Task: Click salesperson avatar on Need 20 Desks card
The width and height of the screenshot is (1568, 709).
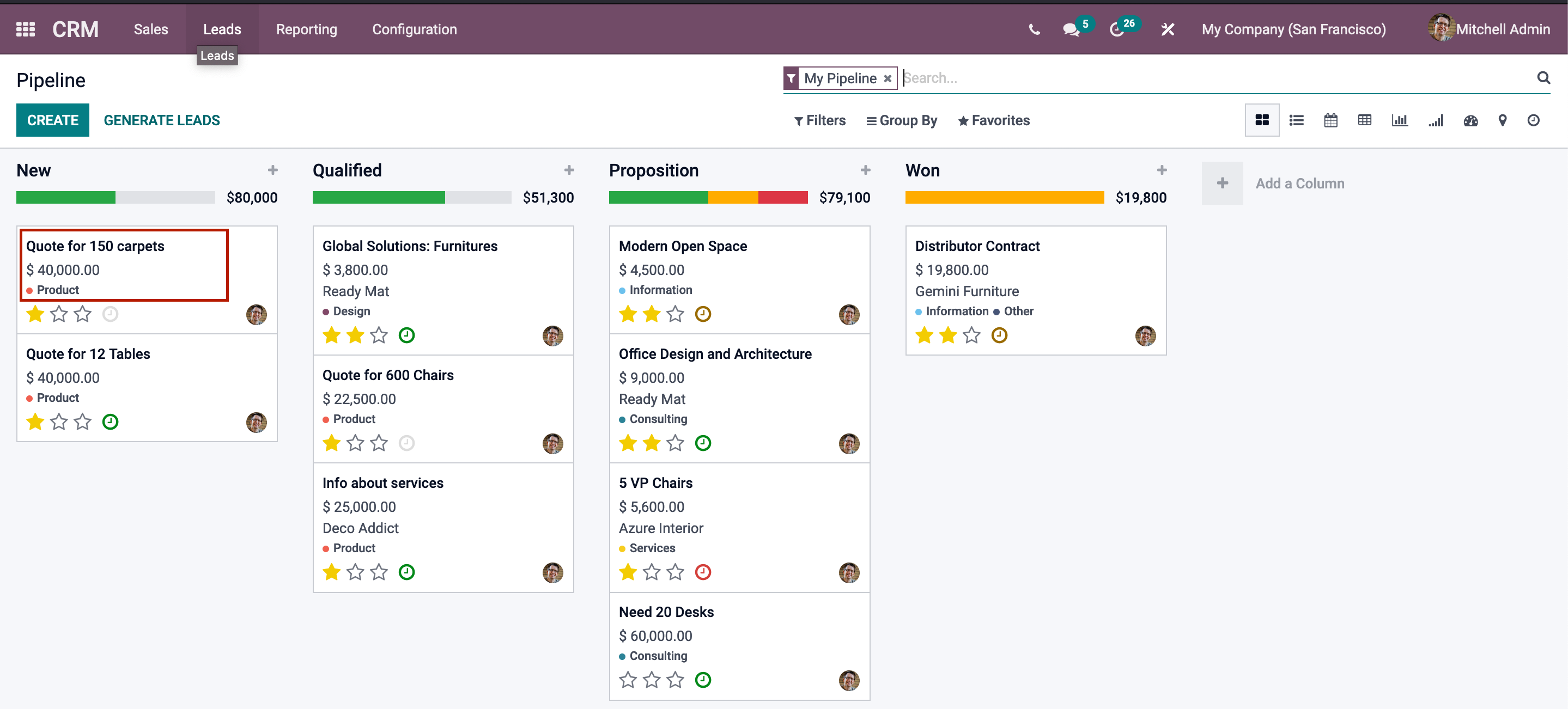Action: pyautogui.click(x=849, y=680)
